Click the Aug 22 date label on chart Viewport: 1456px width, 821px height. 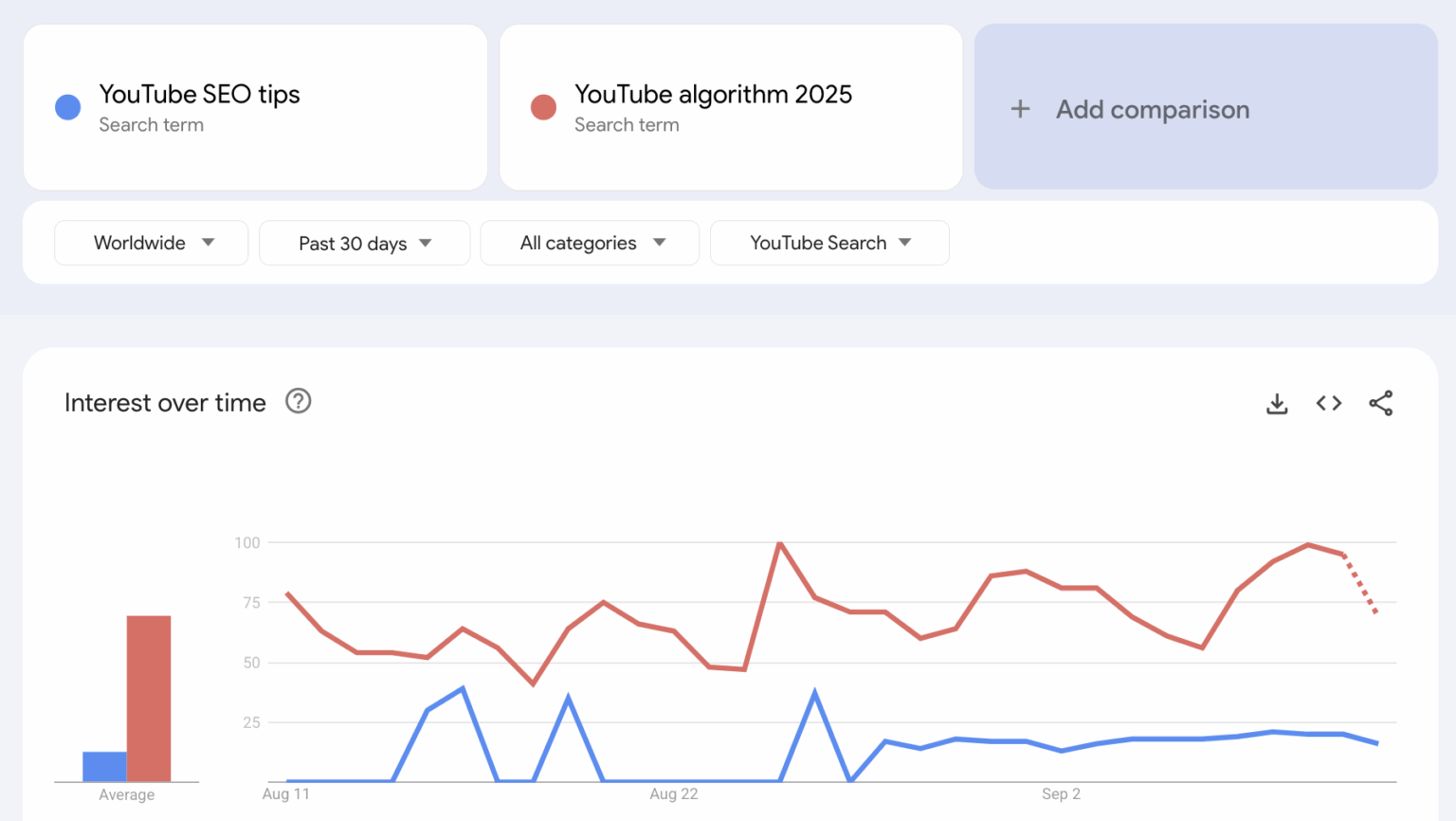[x=674, y=794]
